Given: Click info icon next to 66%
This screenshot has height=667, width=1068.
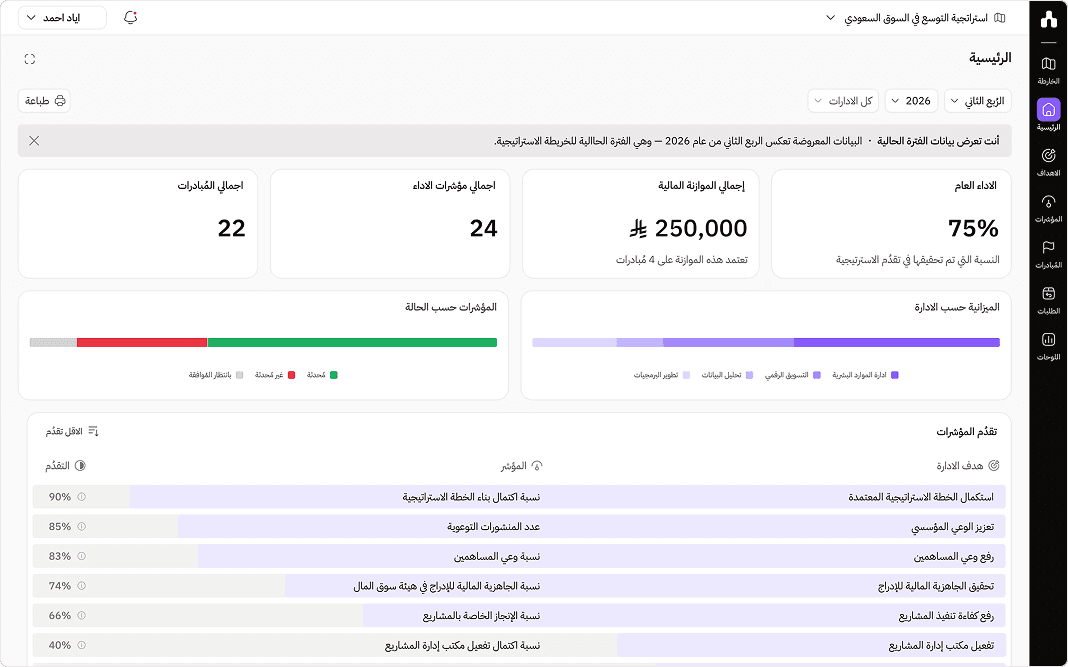Looking at the screenshot, I should click(x=82, y=615).
